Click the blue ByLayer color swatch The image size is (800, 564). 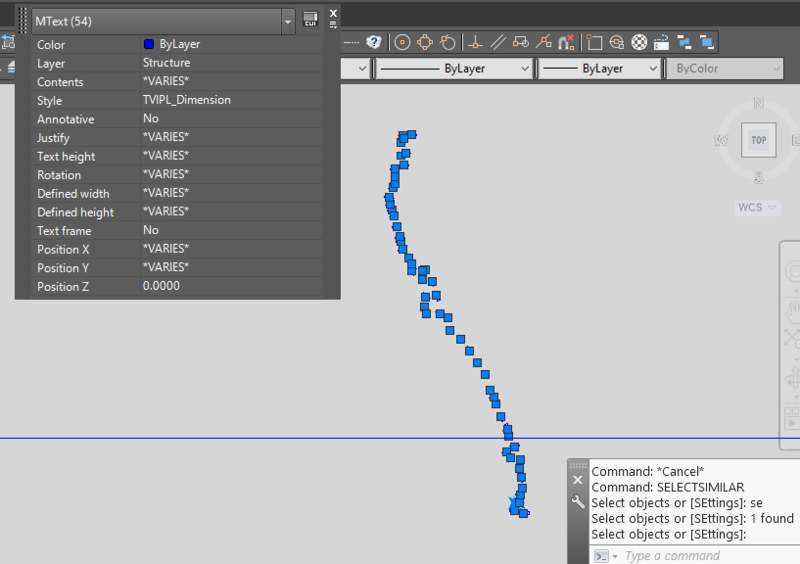point(149,45)
